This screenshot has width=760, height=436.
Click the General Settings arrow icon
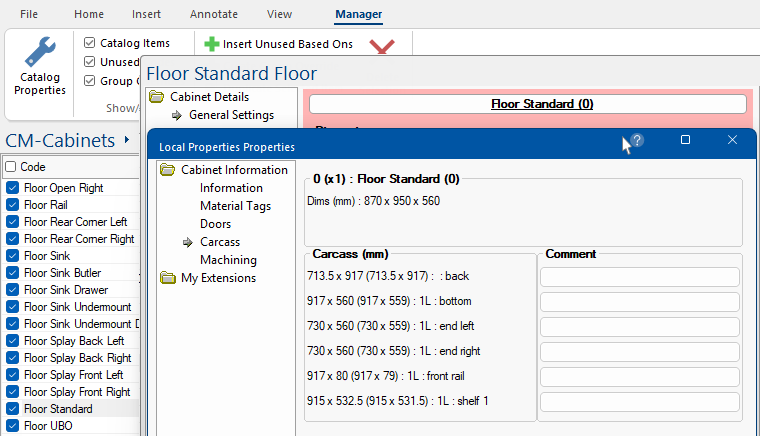[x=176, y=115]
